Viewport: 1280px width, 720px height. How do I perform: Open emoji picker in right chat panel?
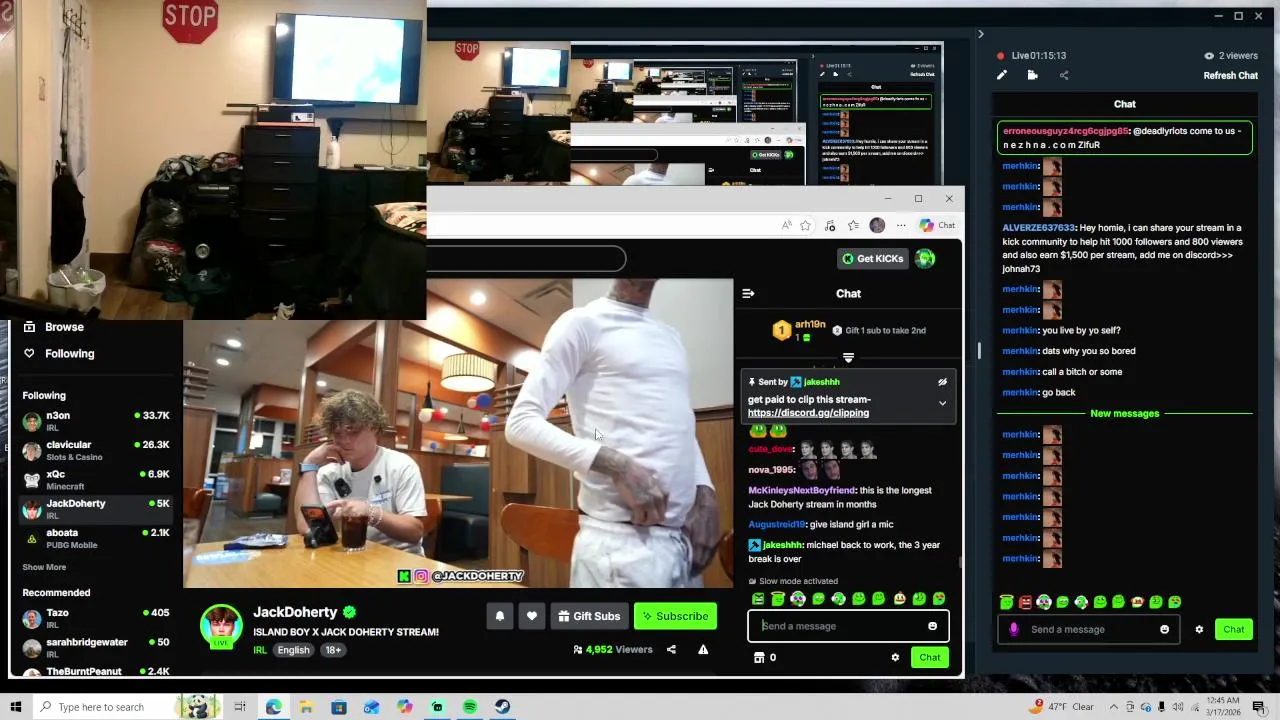1164,629
